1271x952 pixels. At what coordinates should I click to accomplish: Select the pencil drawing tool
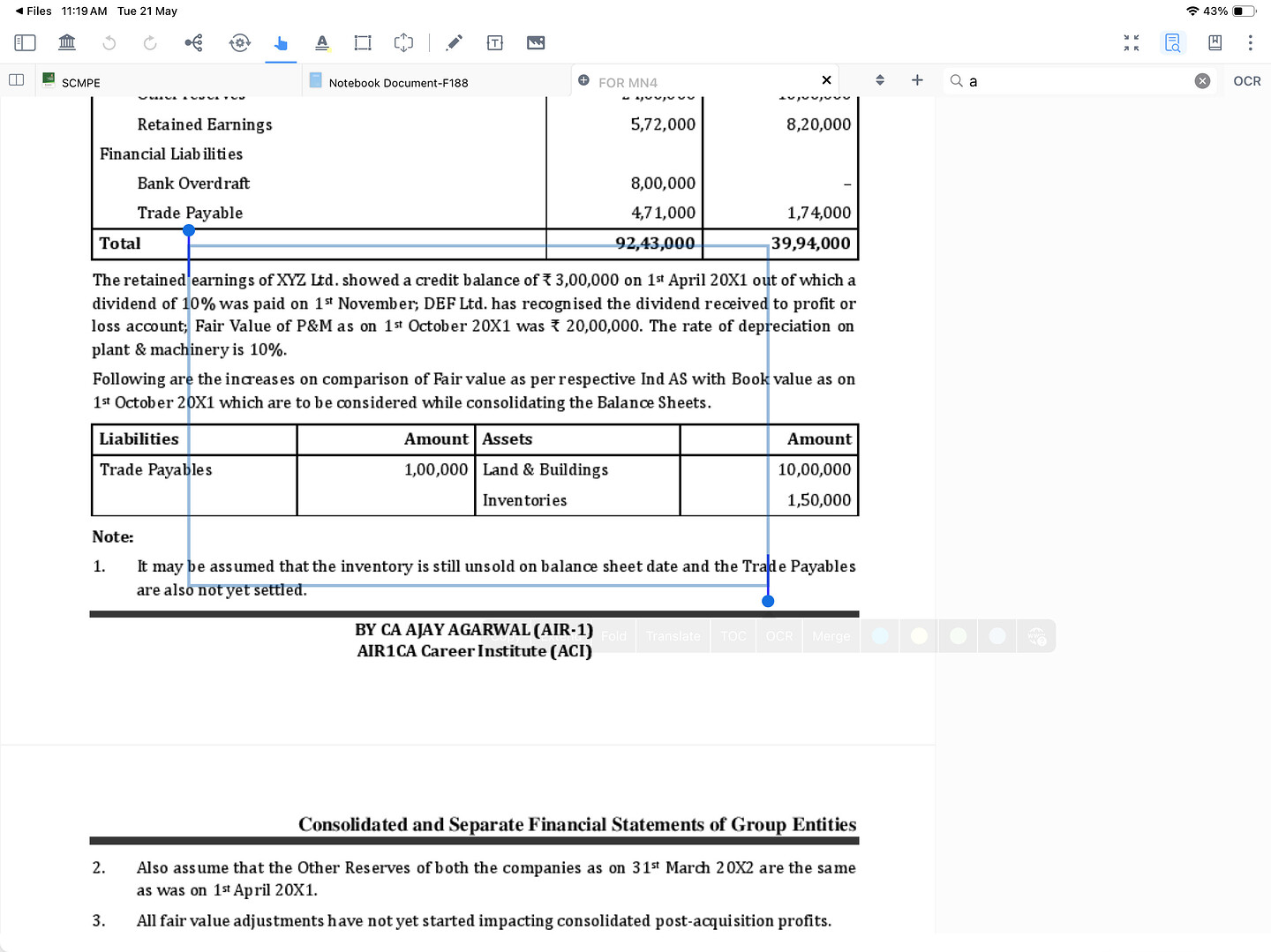pos(455,42)
